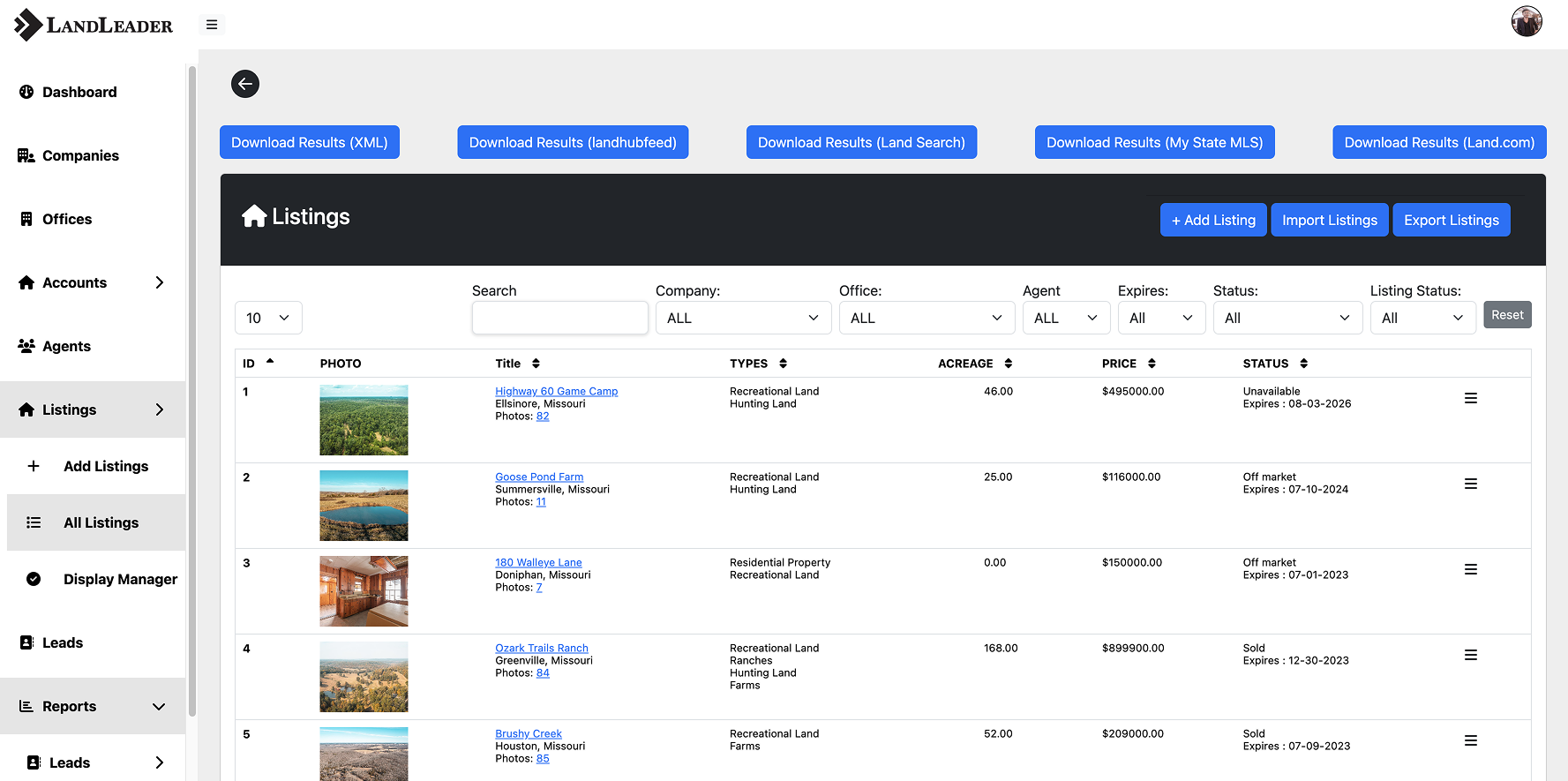
Task: Sort table by Price column
Action: point(1152,364)
